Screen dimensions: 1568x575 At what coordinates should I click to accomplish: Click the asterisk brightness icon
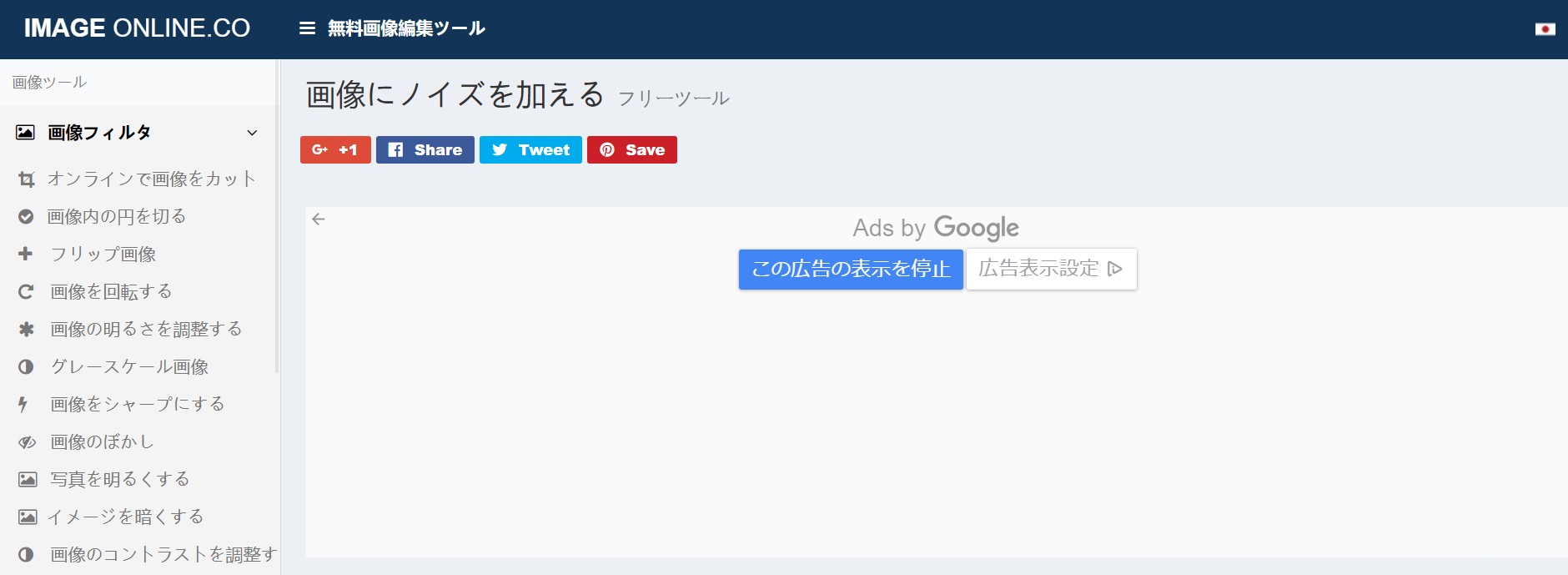26,330
